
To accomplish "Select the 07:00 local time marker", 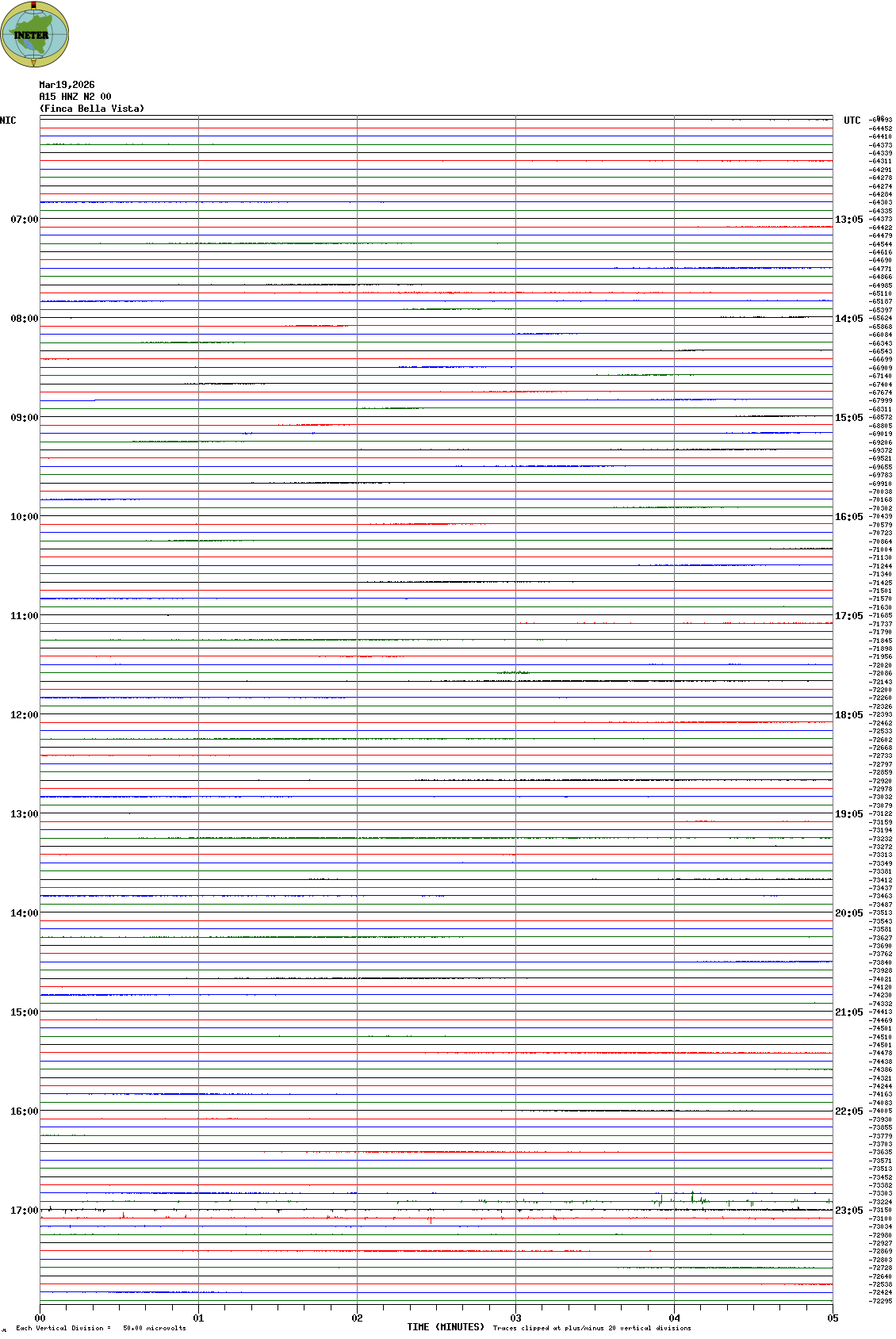I will tap(24, 220).
